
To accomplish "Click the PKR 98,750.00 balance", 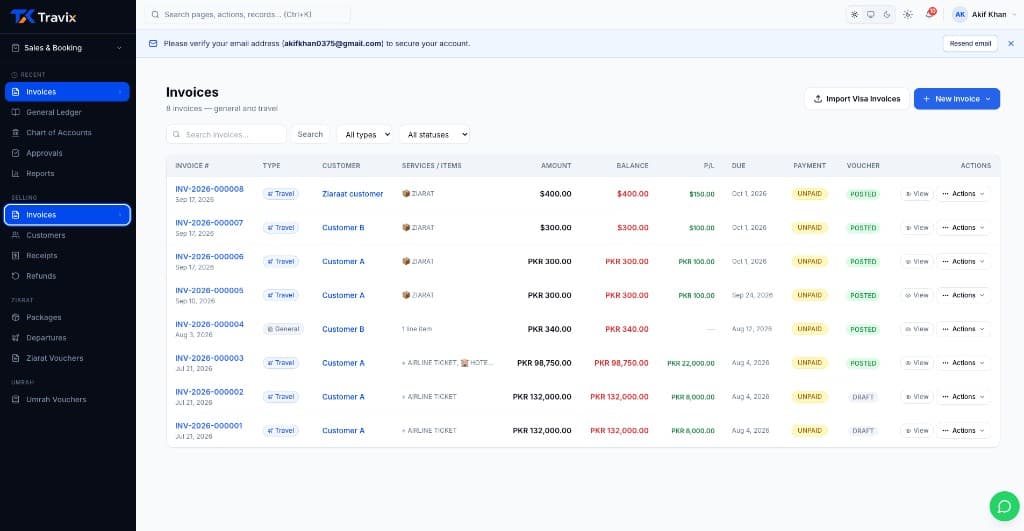I will pos(621,363).
